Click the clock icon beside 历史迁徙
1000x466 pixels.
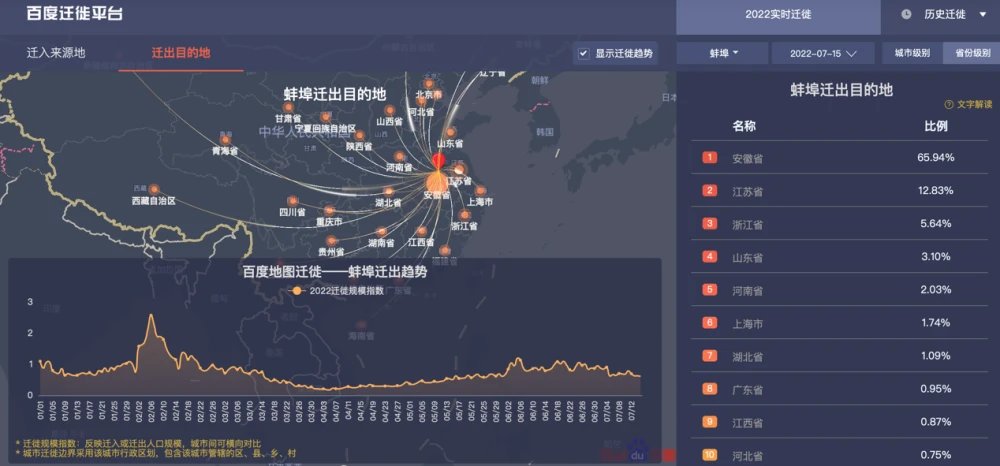tap(906, 15)
